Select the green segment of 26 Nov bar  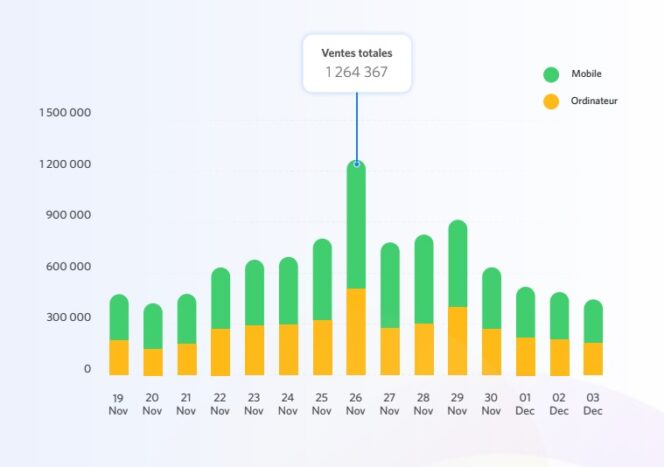coord(356,224)
